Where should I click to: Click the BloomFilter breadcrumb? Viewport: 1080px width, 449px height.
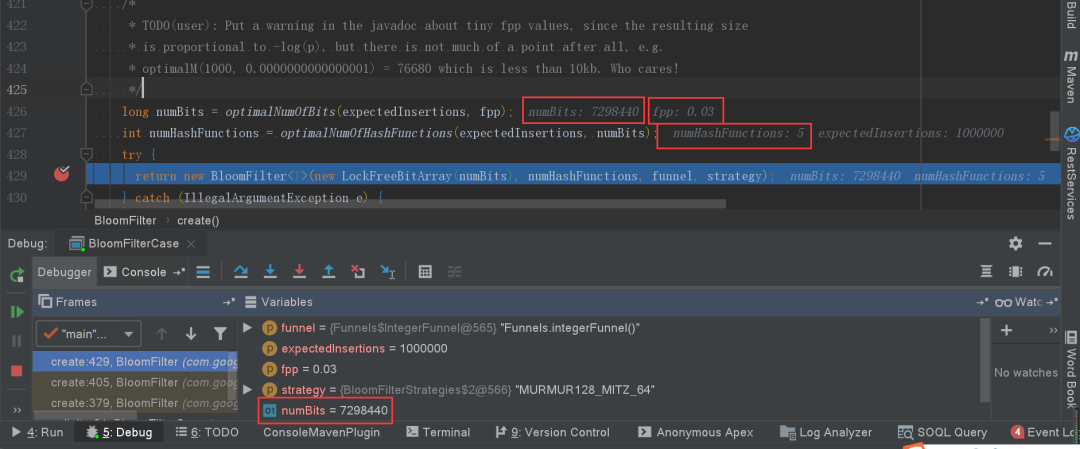point(125,220)
